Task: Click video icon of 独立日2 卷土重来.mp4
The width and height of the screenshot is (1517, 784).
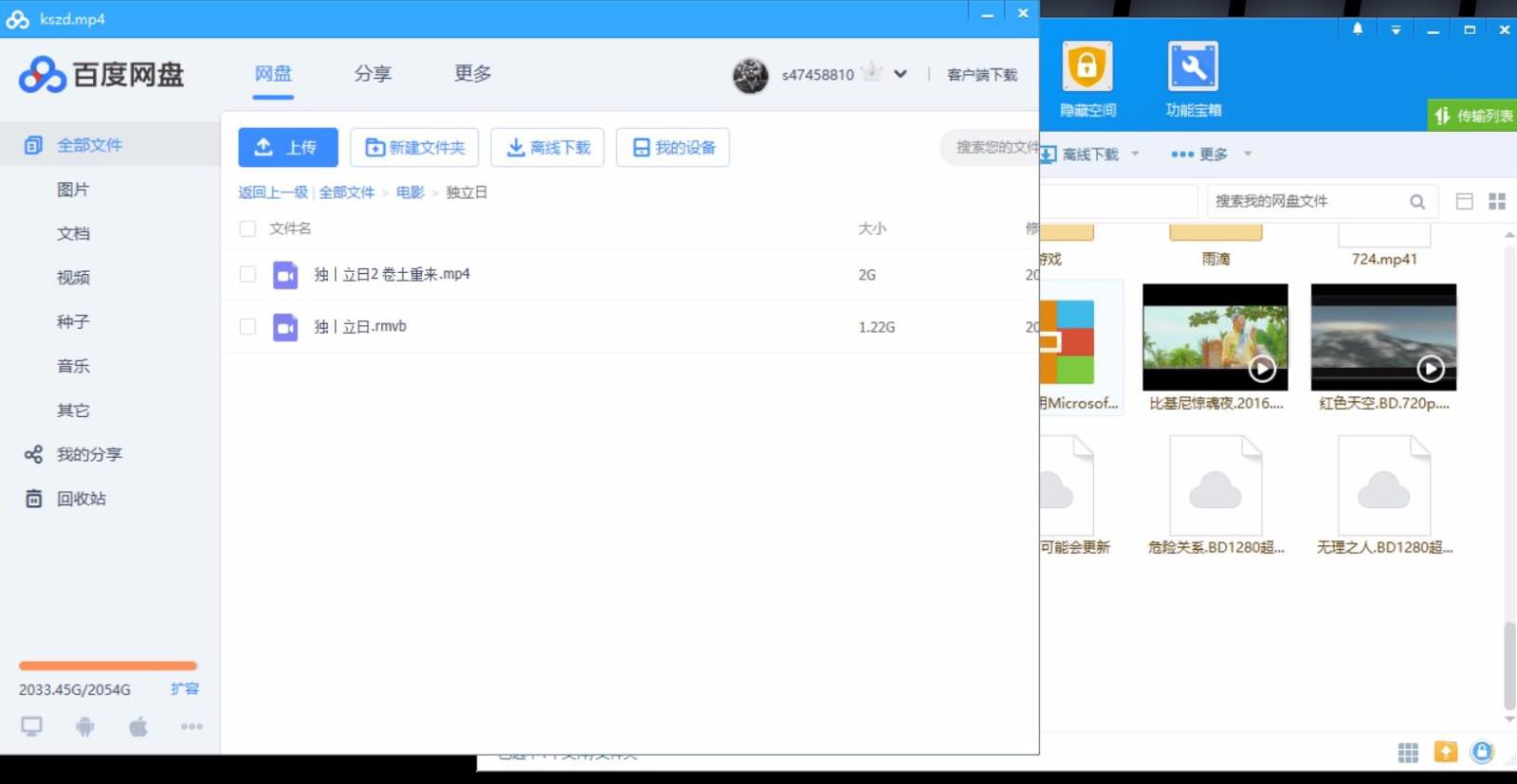Action: click(285, 275)
